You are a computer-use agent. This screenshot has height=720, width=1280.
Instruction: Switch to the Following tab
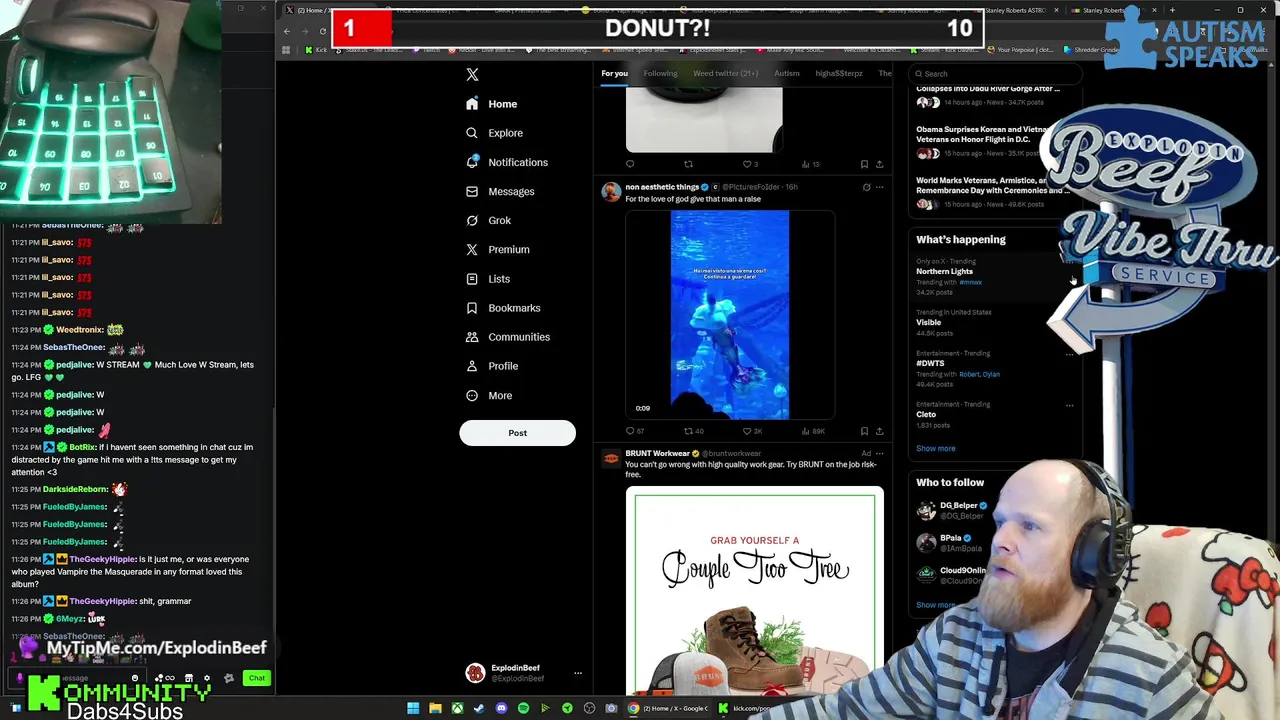[x=660, y=73]
